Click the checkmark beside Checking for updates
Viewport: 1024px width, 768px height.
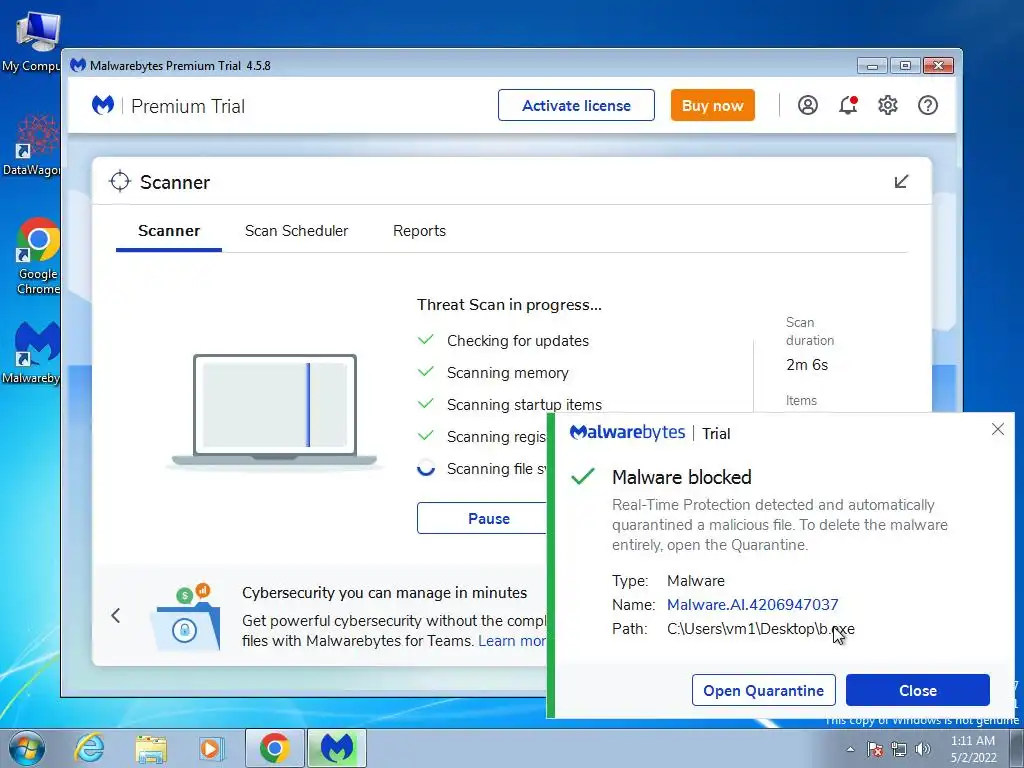(426, 340)
